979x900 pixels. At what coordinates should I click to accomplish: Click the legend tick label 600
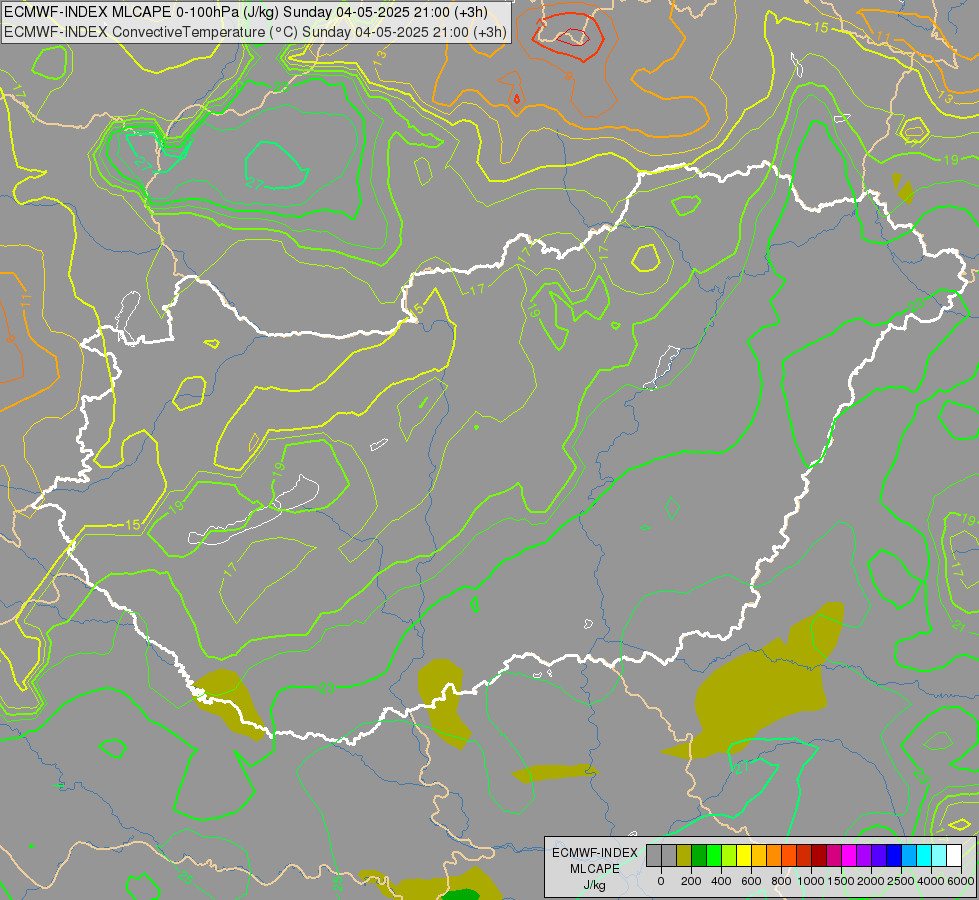(751, 881)
